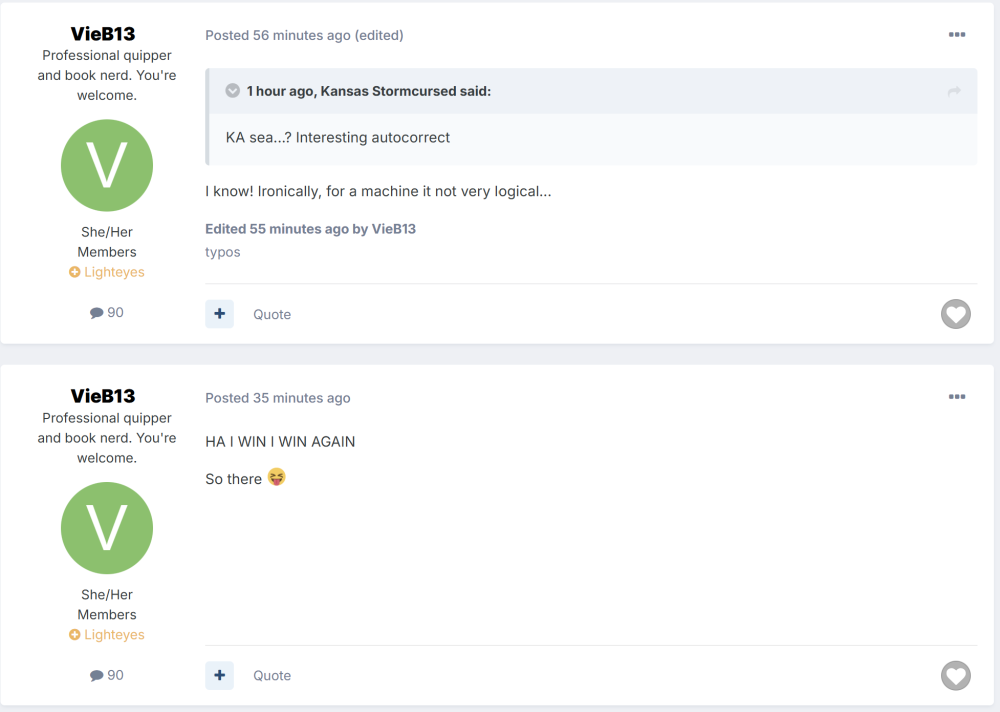Like the post edited 55 minutes ago
Screen dimensions: 1000x712
(955, 314)
